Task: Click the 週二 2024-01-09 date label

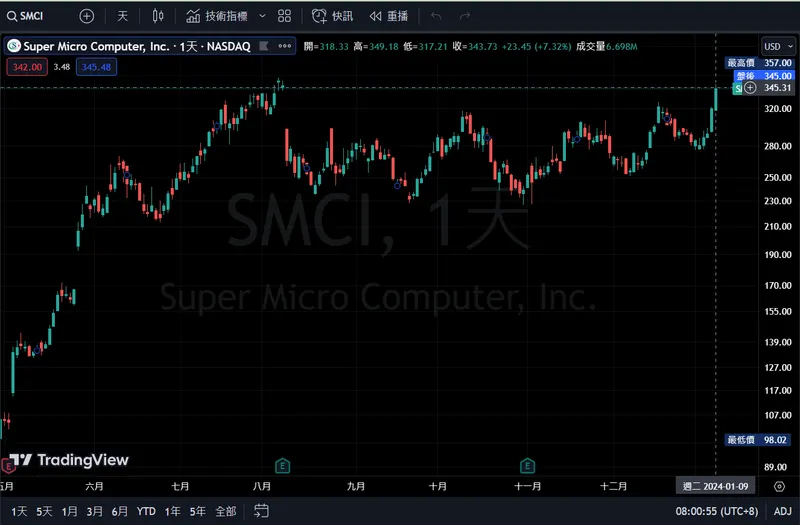Action: click(715, 486)
